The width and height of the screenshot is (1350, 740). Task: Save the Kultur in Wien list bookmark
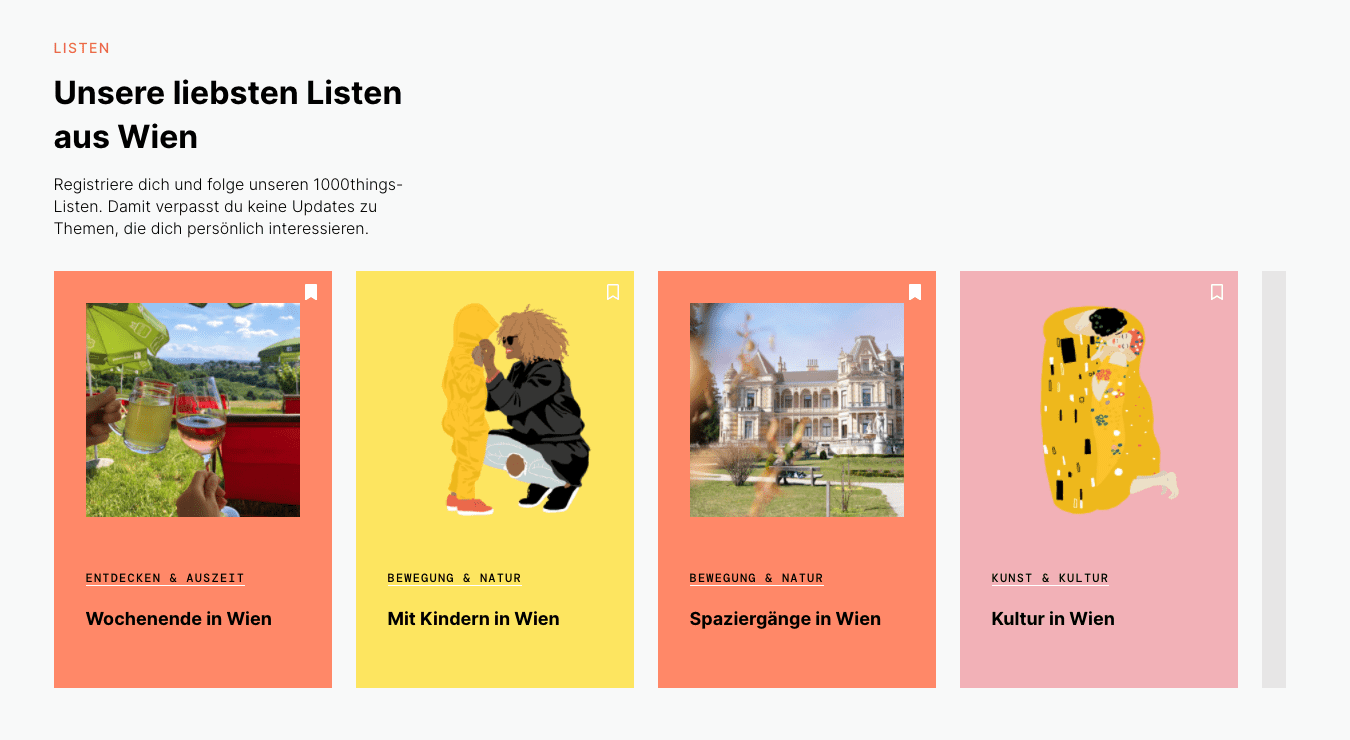(x=1217, y=292)
